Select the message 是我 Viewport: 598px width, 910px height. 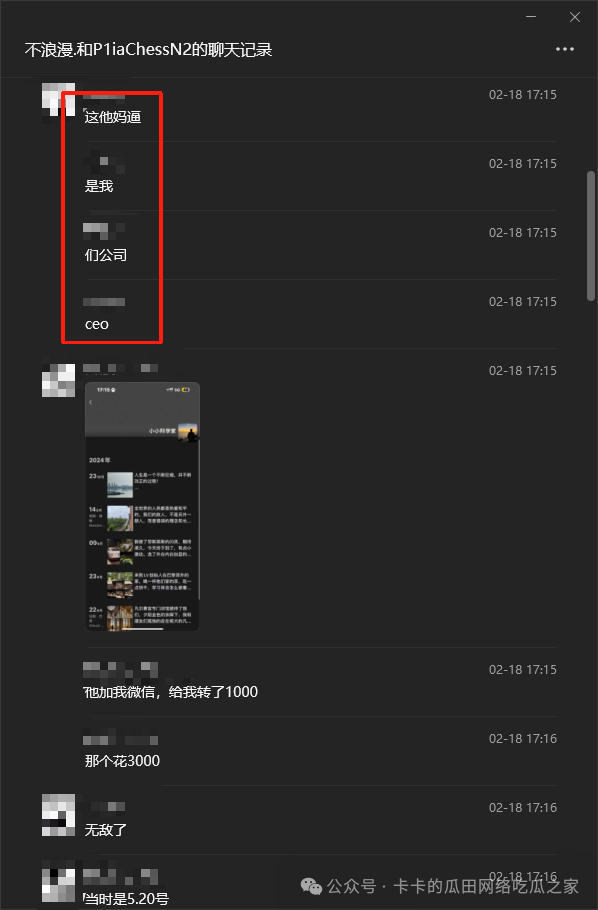coord(99,186)
